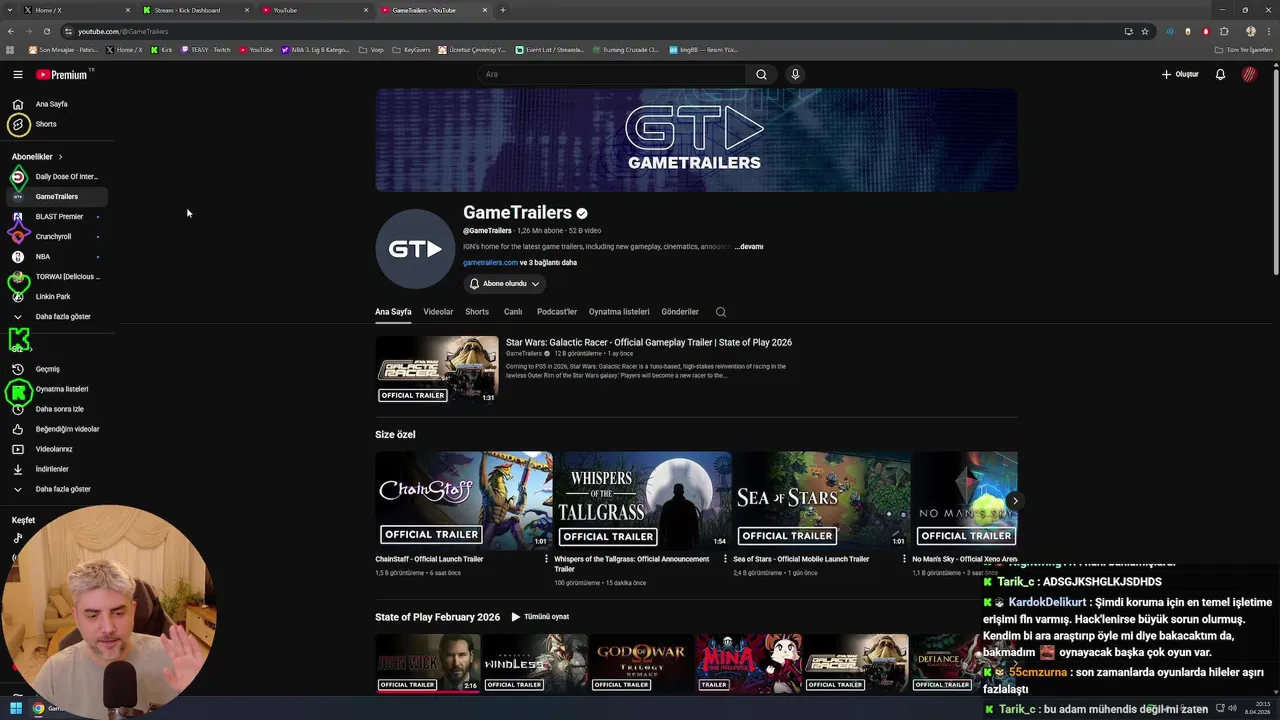Reload the page
This screenshot has width=1280, height=720.
click(46, 31)
